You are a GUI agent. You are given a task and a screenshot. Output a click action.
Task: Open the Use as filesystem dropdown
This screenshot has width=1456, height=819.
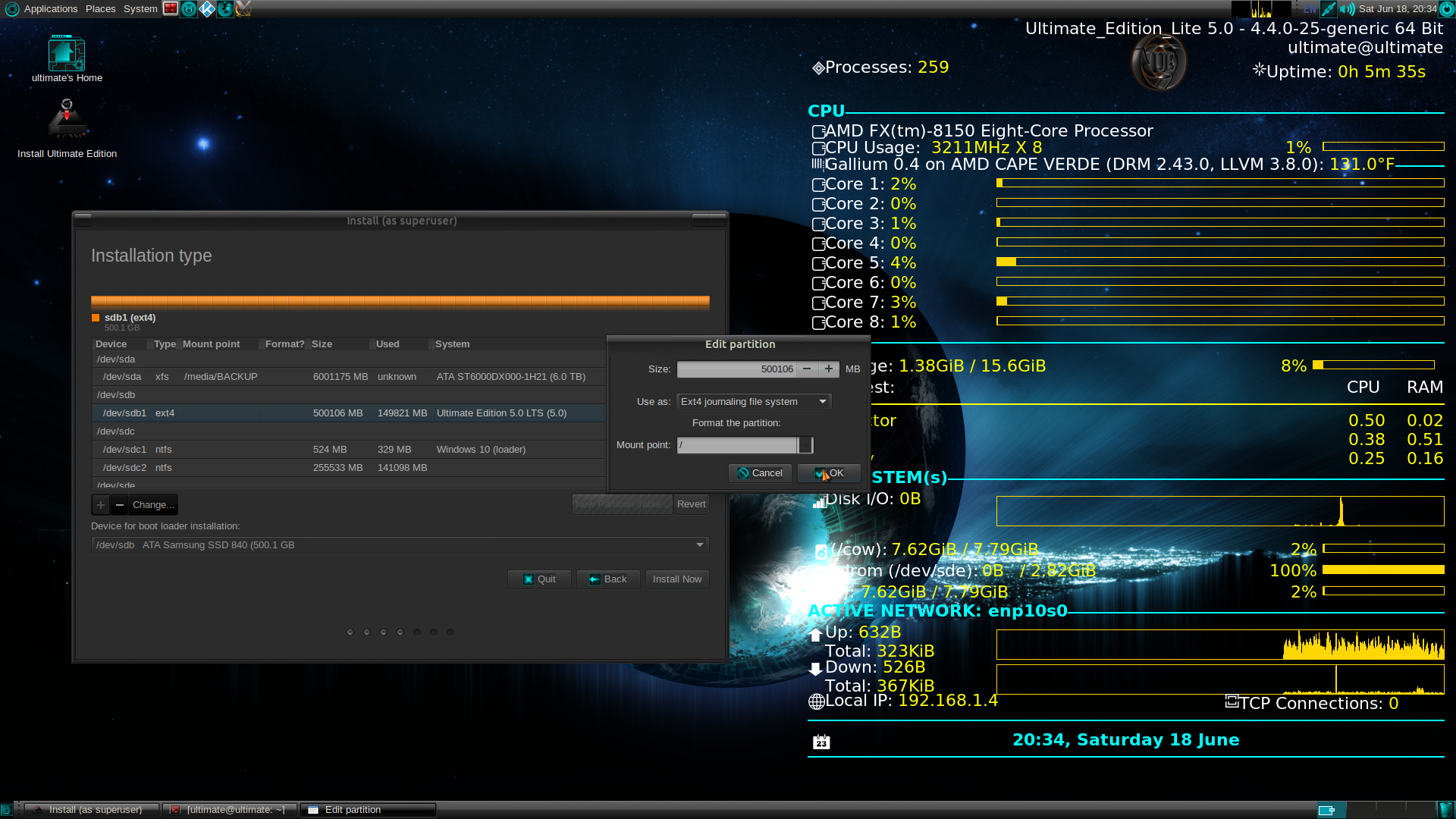tap(754, 402)
